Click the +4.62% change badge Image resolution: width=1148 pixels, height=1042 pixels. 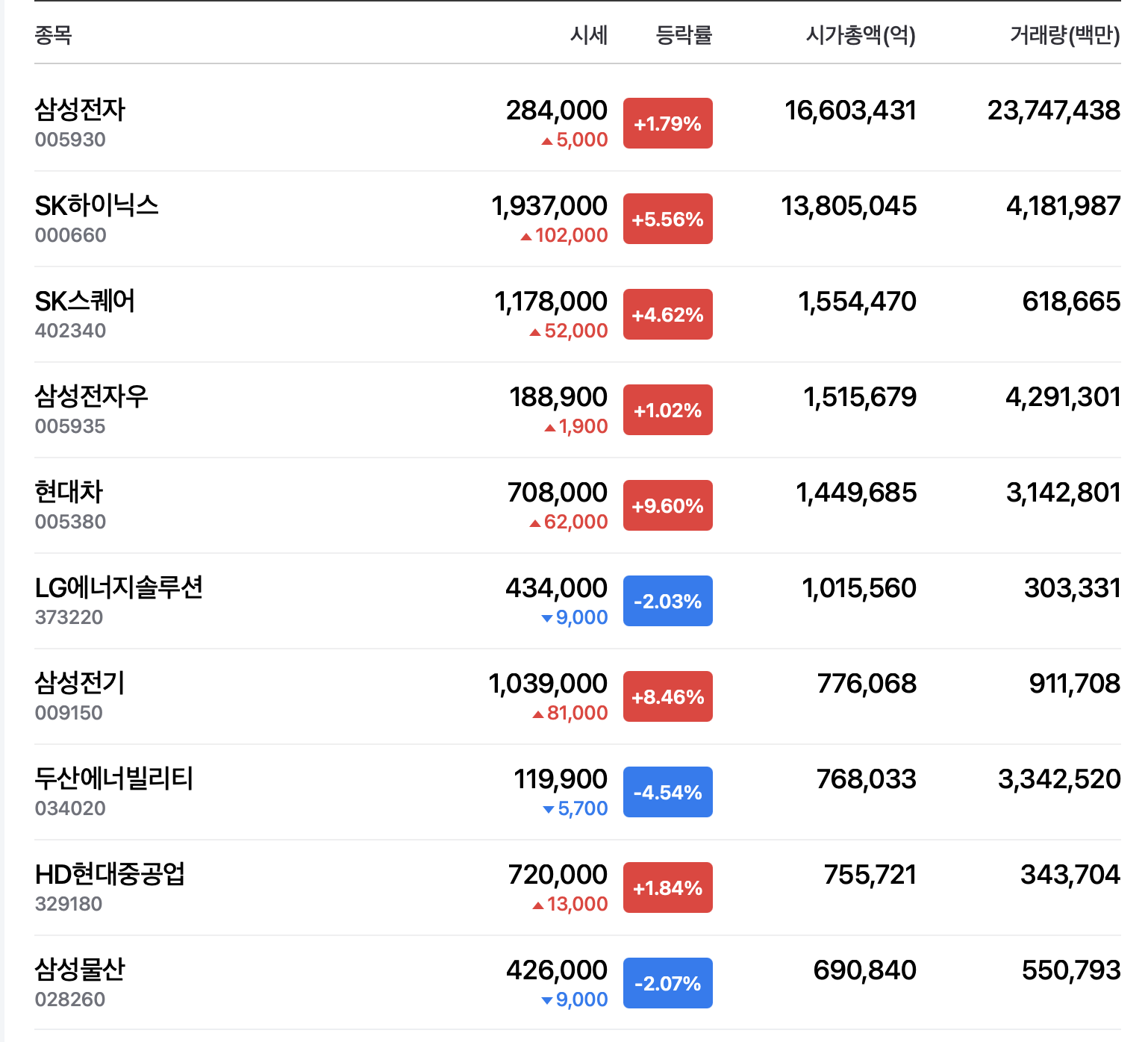point(668,314)
